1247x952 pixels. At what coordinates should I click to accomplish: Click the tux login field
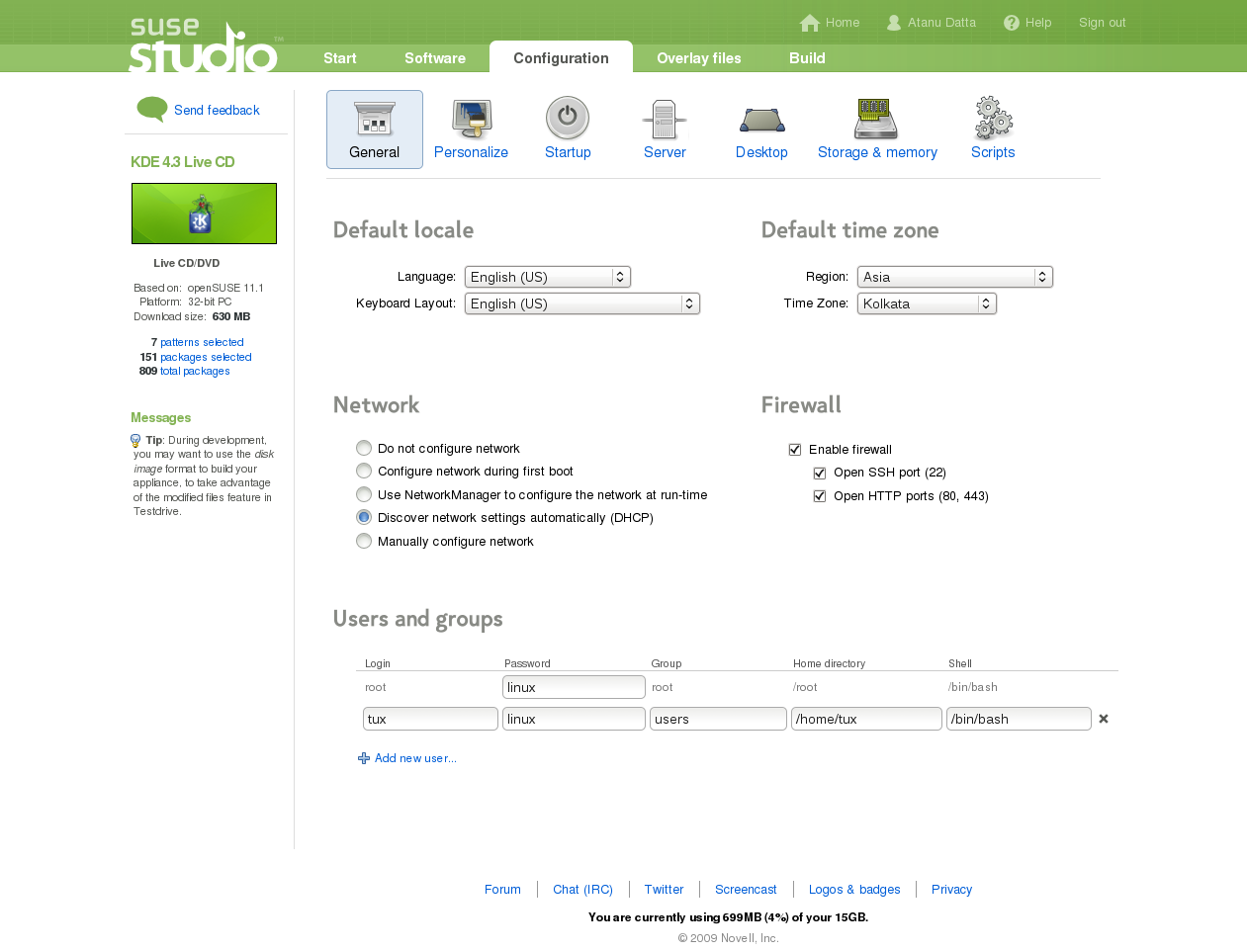[430, 719]
